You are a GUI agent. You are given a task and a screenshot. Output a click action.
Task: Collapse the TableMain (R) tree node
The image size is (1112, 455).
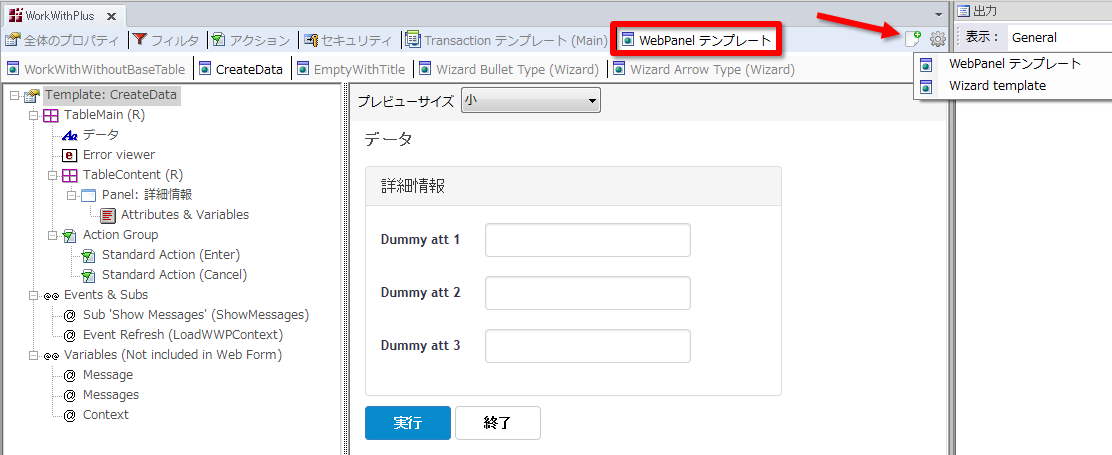point(33,115)
